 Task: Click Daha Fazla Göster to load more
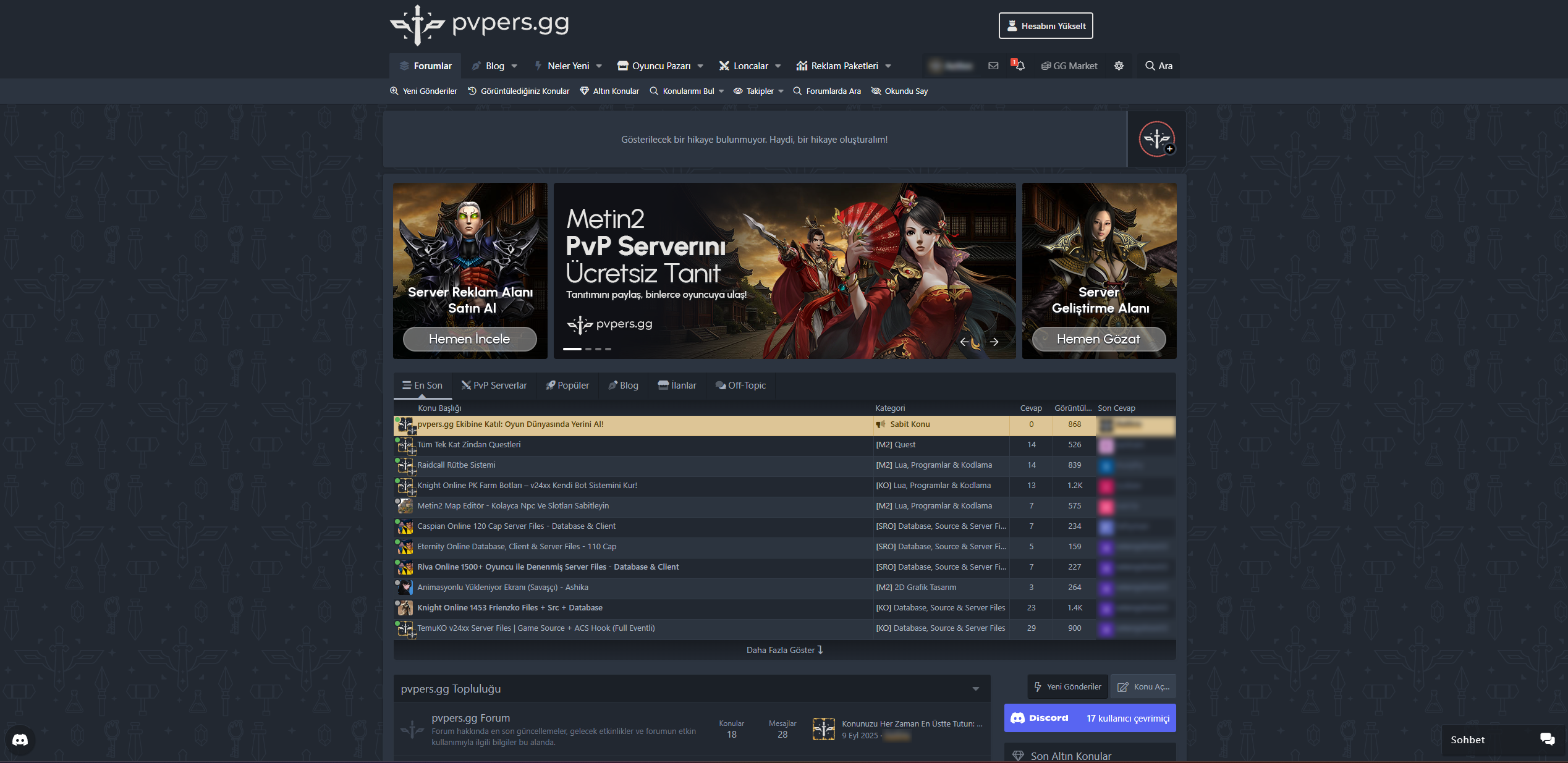(785, 650)
